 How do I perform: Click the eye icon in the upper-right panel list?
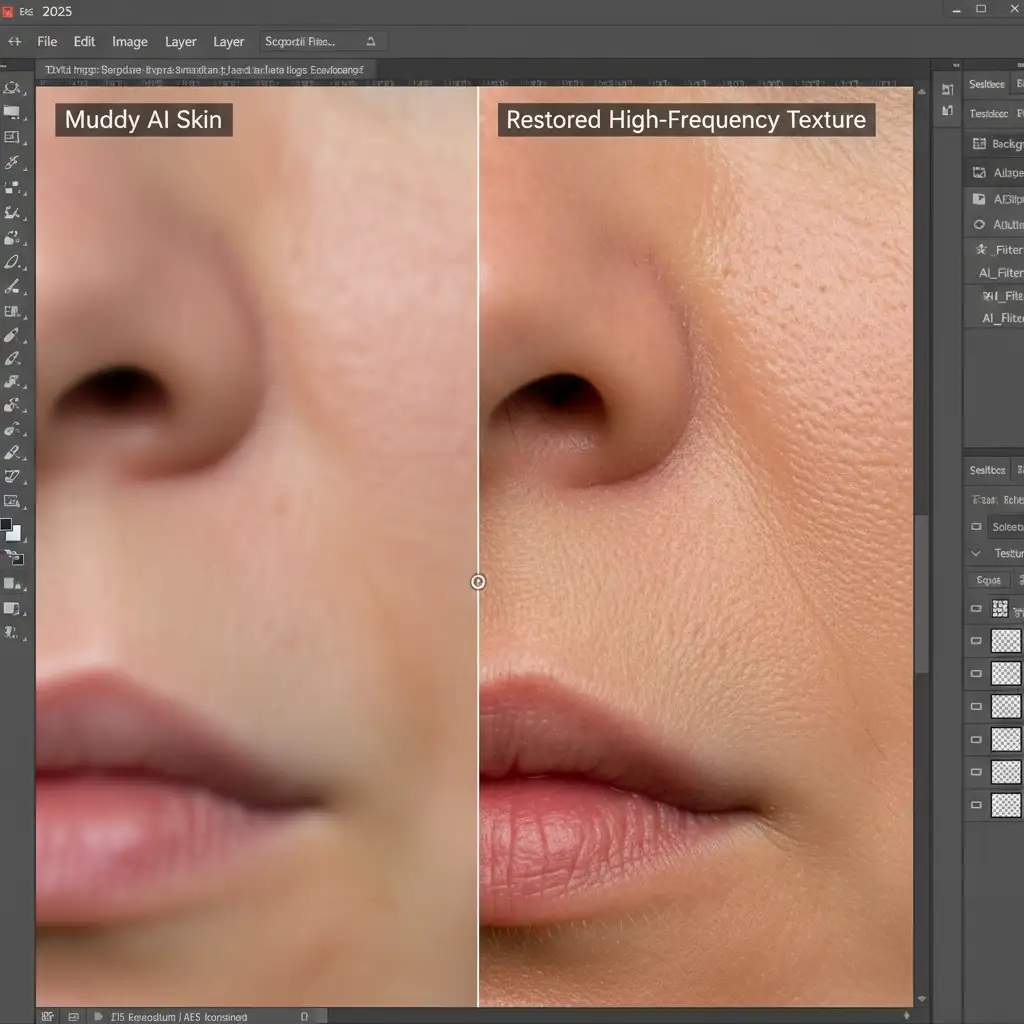[978, 225]
